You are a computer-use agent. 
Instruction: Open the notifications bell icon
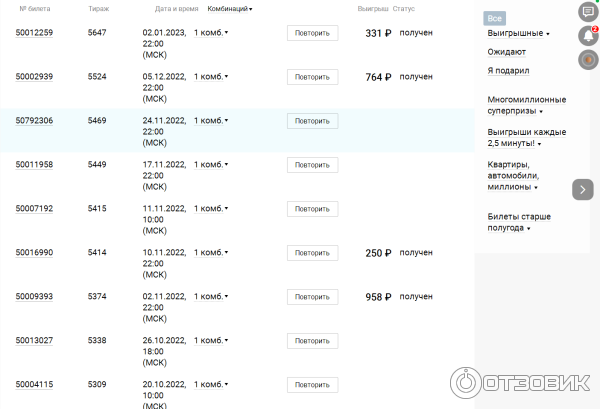point(588,36)
